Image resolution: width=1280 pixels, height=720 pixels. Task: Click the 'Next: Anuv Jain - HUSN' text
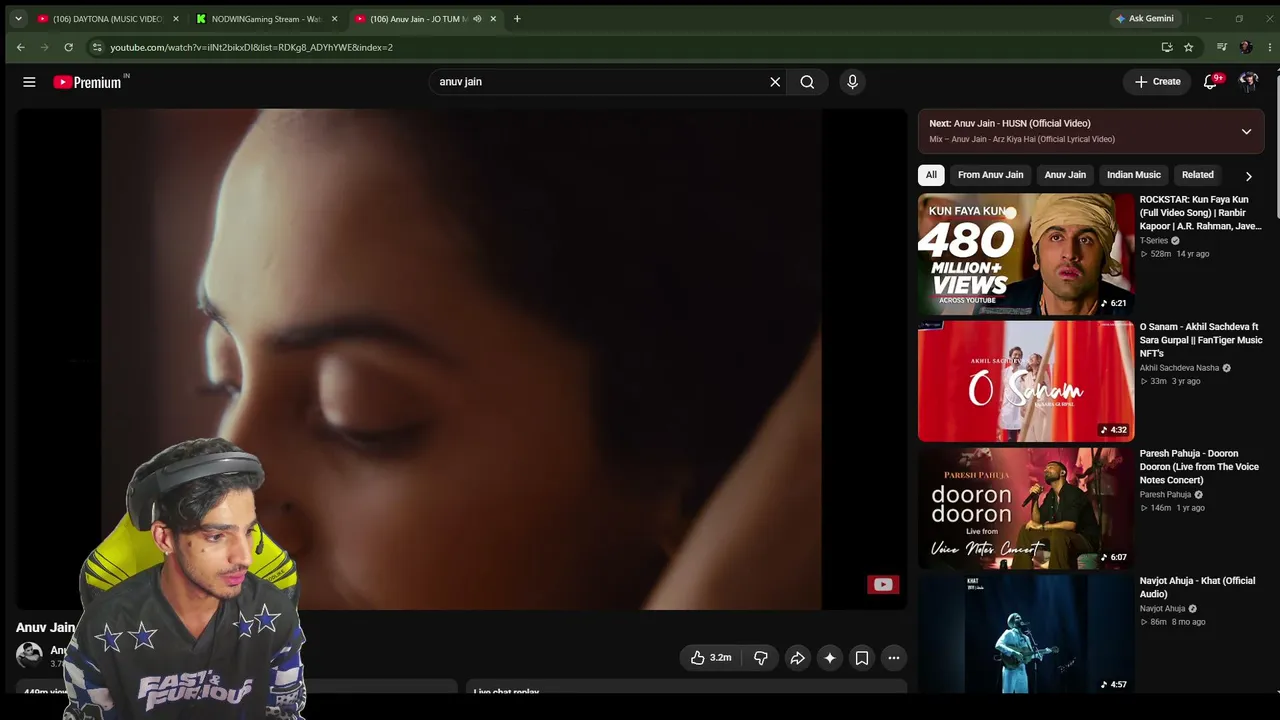[1009, 124]
